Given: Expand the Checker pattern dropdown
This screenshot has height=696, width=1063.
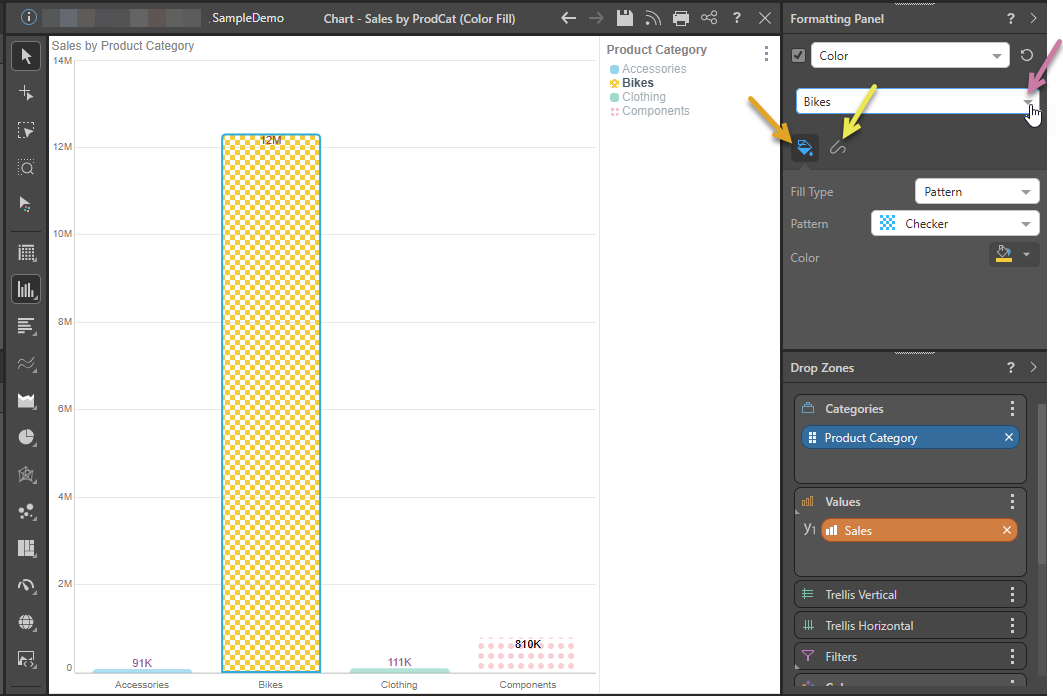Looking at the screenshot, I should coord(955,224).
